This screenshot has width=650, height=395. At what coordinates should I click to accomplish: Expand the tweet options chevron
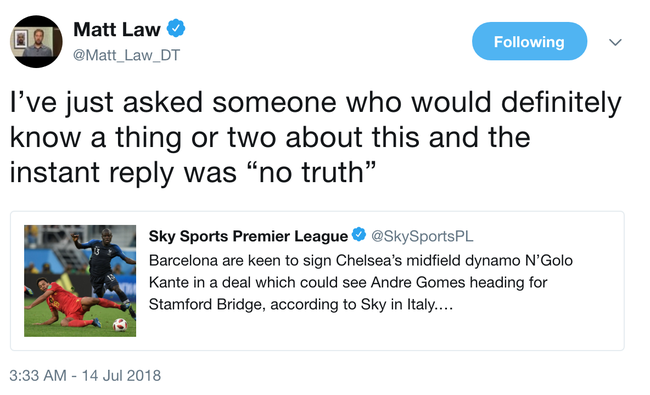pyautogui.click(x=615, y=42)
